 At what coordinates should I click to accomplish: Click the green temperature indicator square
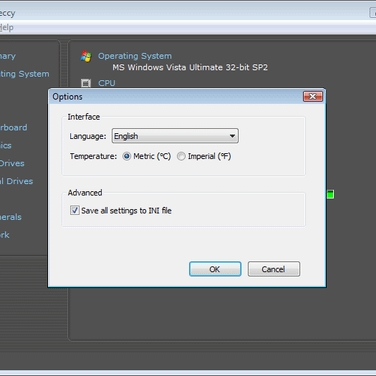click(x=330, y=194)
